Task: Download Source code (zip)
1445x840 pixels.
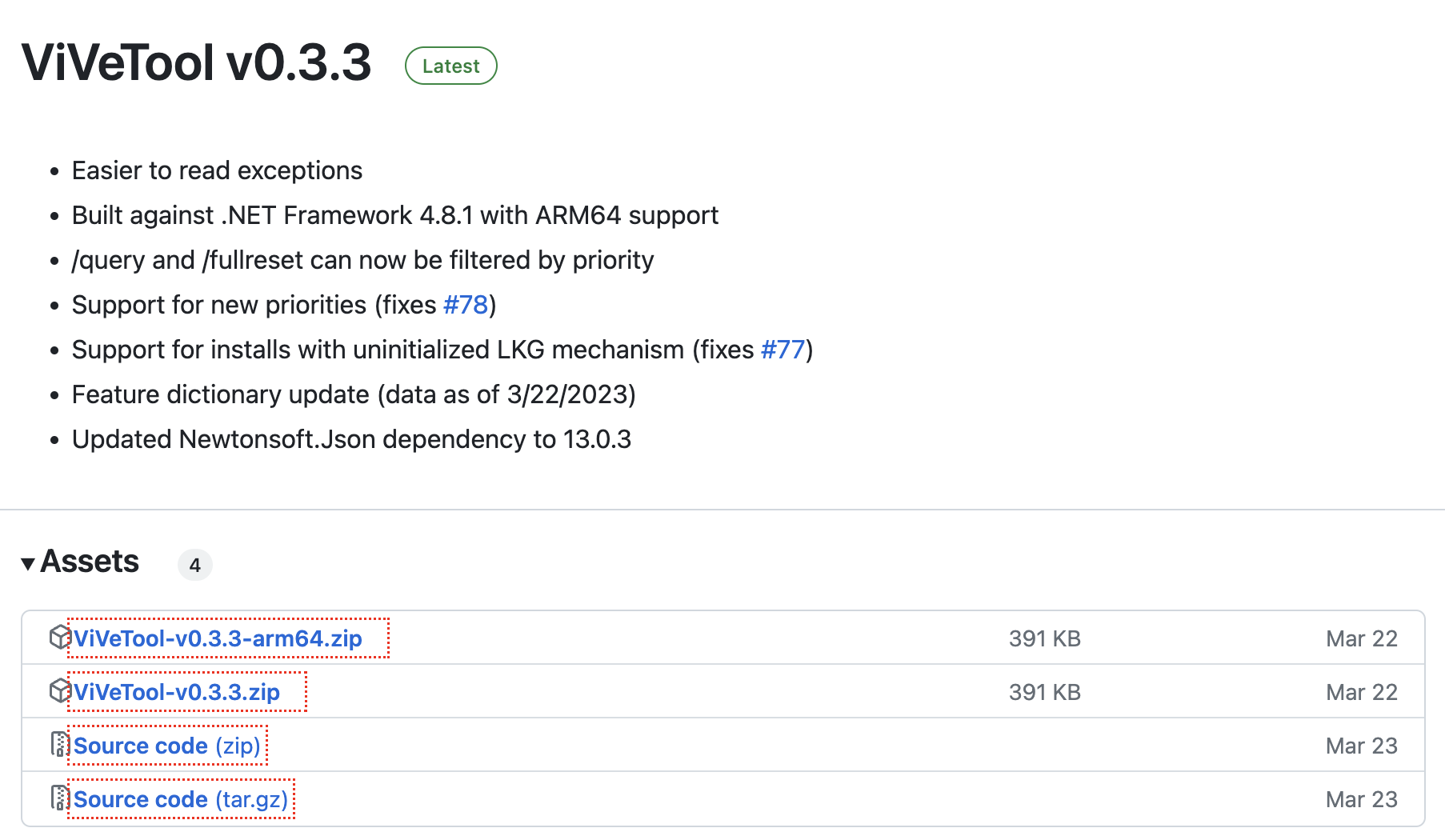Action: coord(167,746)
